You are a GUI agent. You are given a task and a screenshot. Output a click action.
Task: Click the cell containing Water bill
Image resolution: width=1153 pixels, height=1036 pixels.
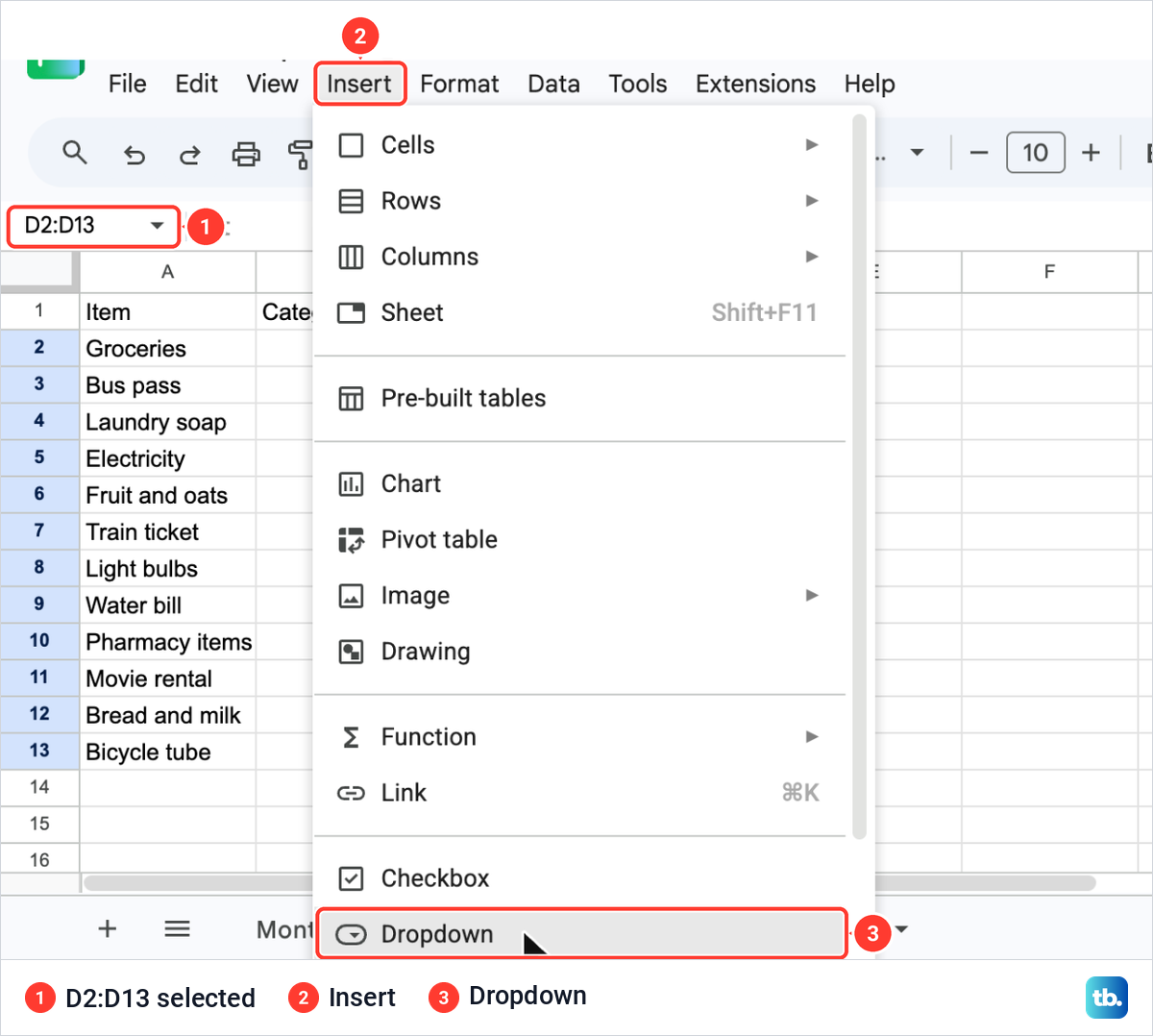pyautogui.click(x=167, y=604)
